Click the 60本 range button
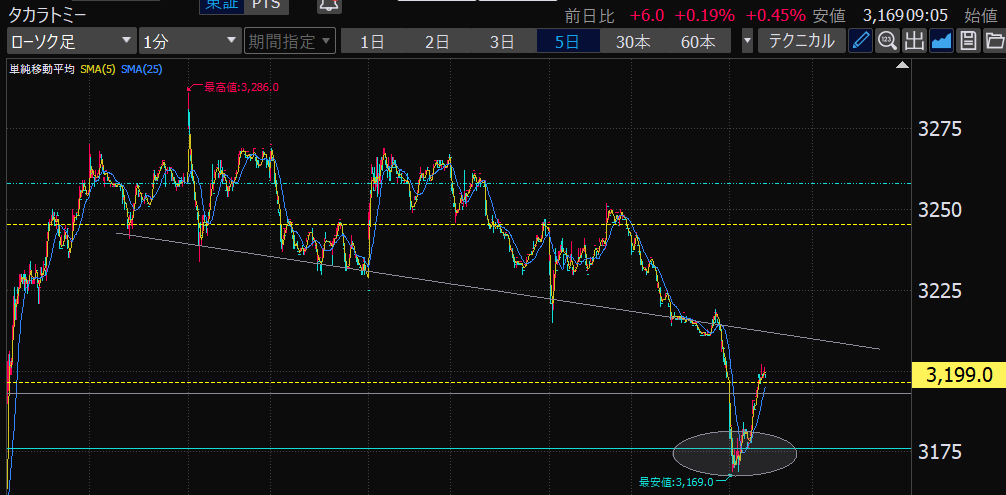The width and height of the screenshot is (1006, 495). [x=698, y=41]
